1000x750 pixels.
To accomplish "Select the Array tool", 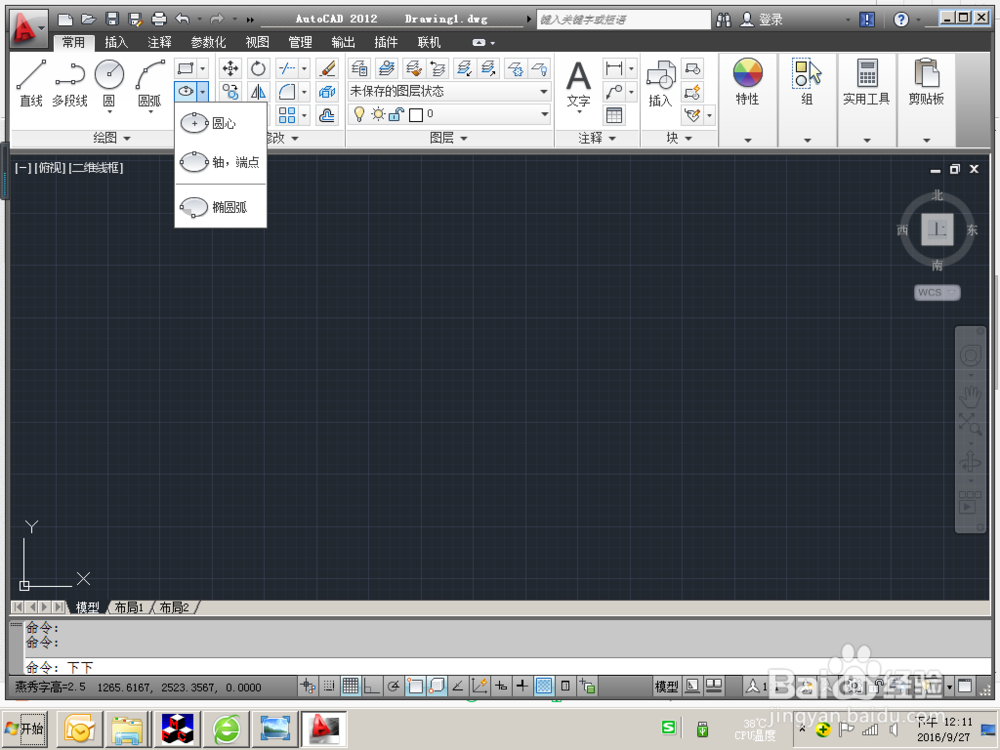I will (288, 115).
